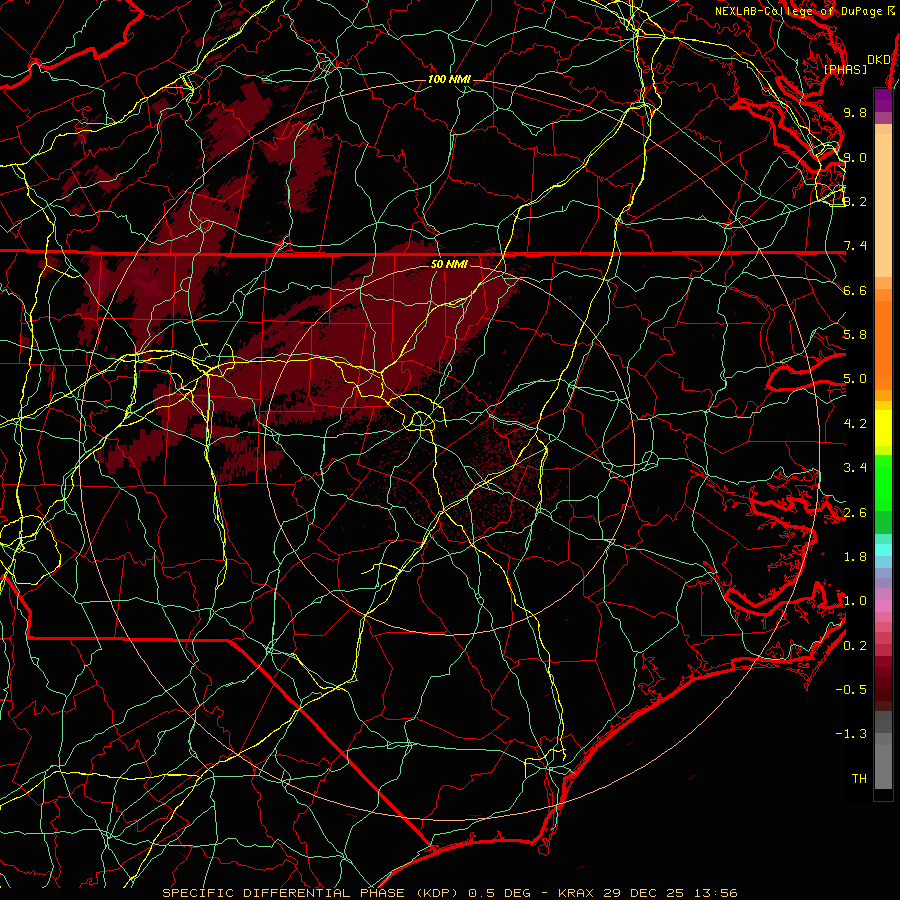Select the 9.8 value on the scale
The height and width of the screenshot is (900, 900).
tap(855, 112)
